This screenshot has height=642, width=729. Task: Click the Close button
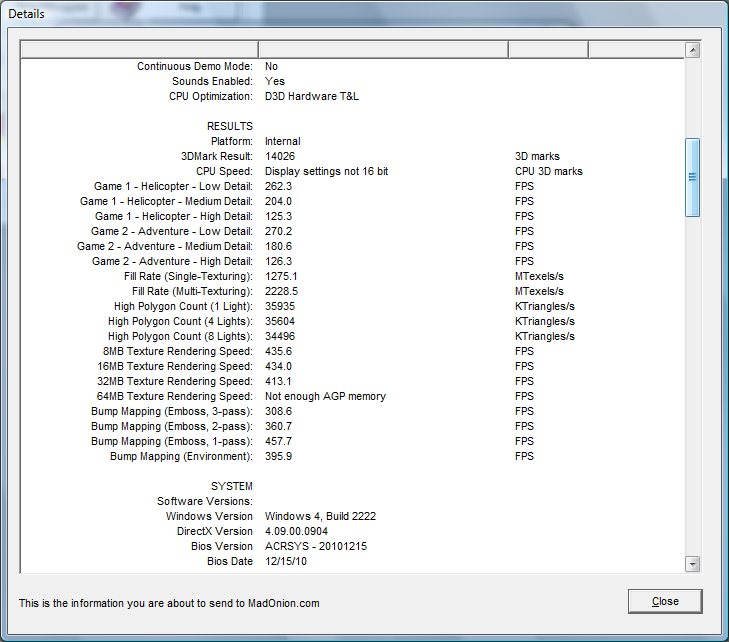coord(664,601)
